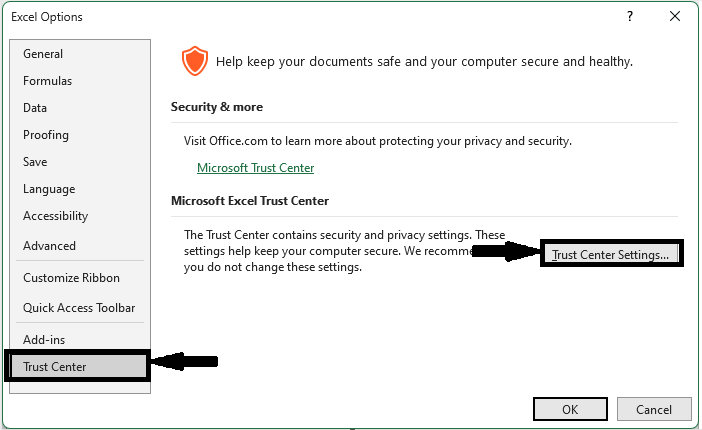Click the orange shield security icon

(193, 62)
